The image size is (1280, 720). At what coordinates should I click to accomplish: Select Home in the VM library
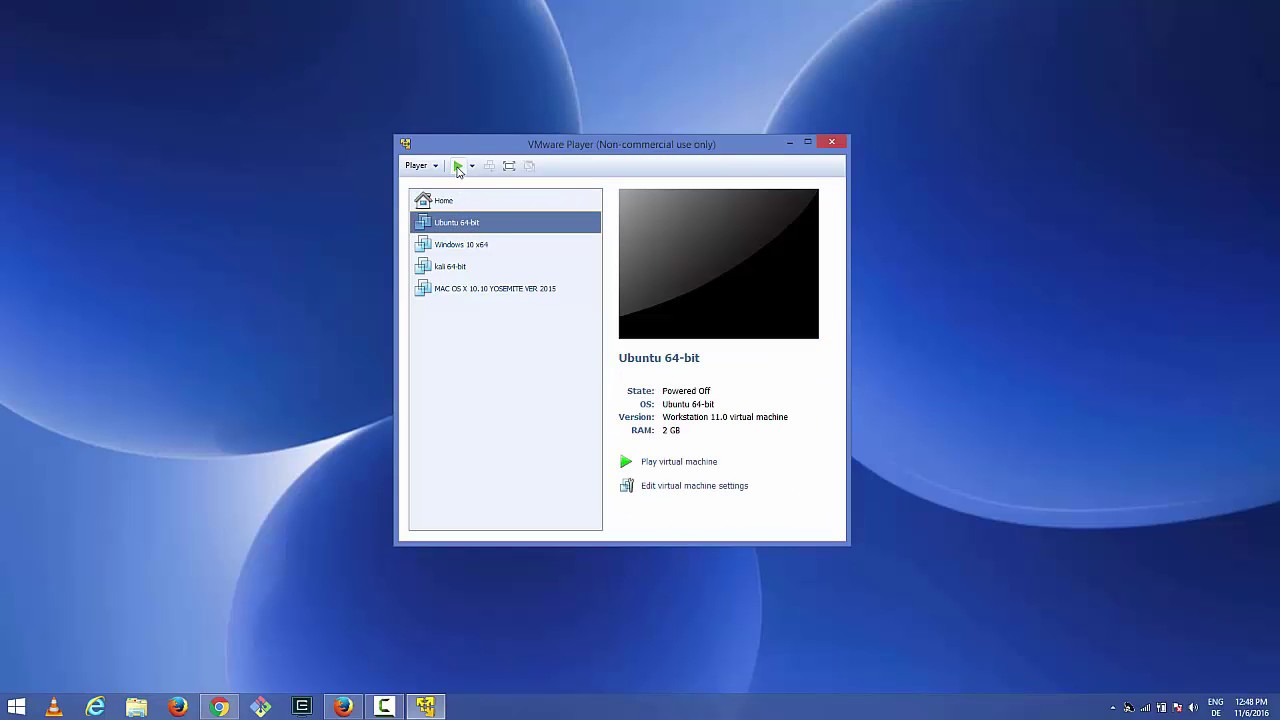pyautogui.click(x=505, y=200)
